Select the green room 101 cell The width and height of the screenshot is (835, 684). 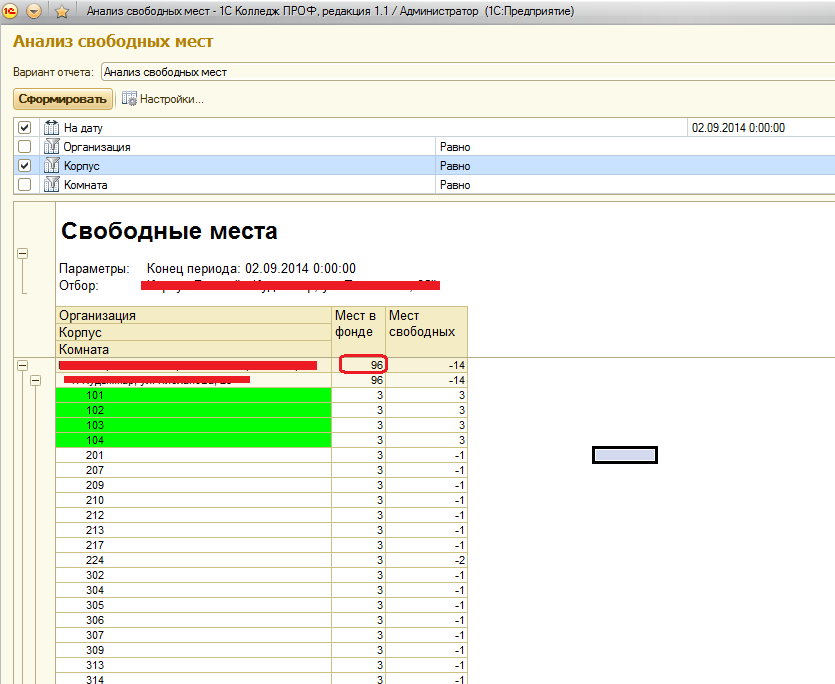pos(194,395)
